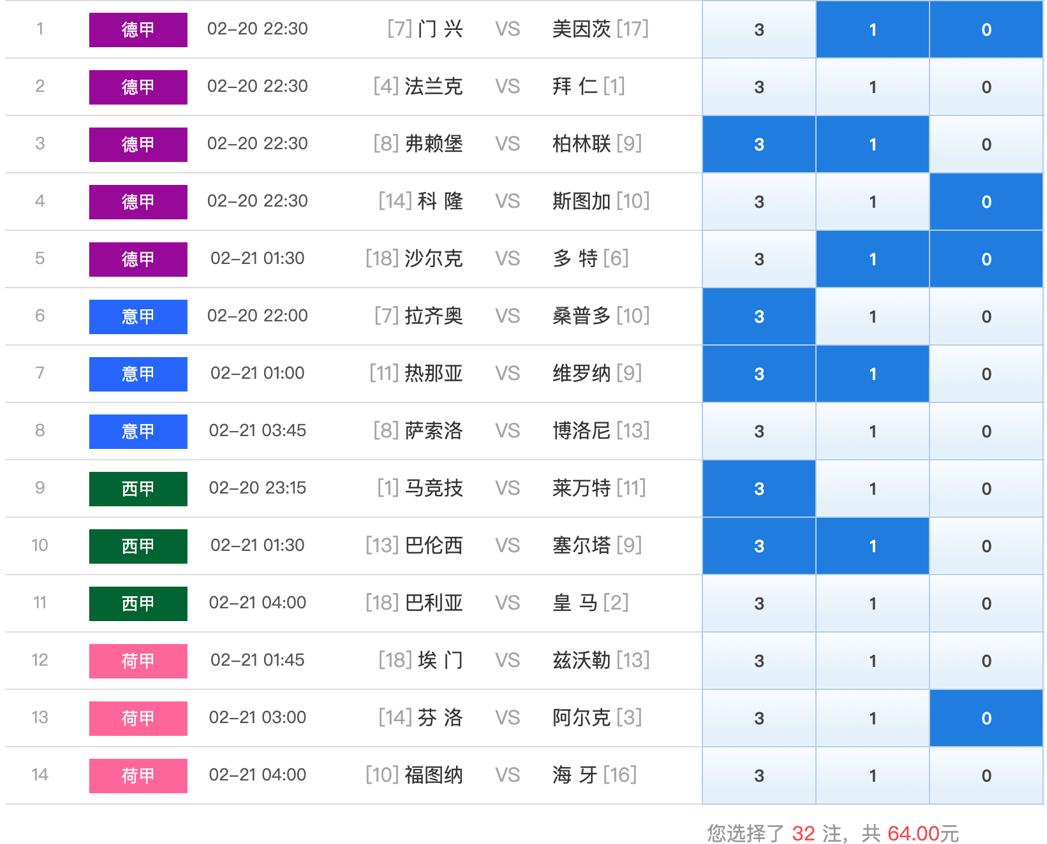Choose loss (0) for 巴利亚 vs 皇马
The image size is (1047, 844).
click(x=986, y=604)
